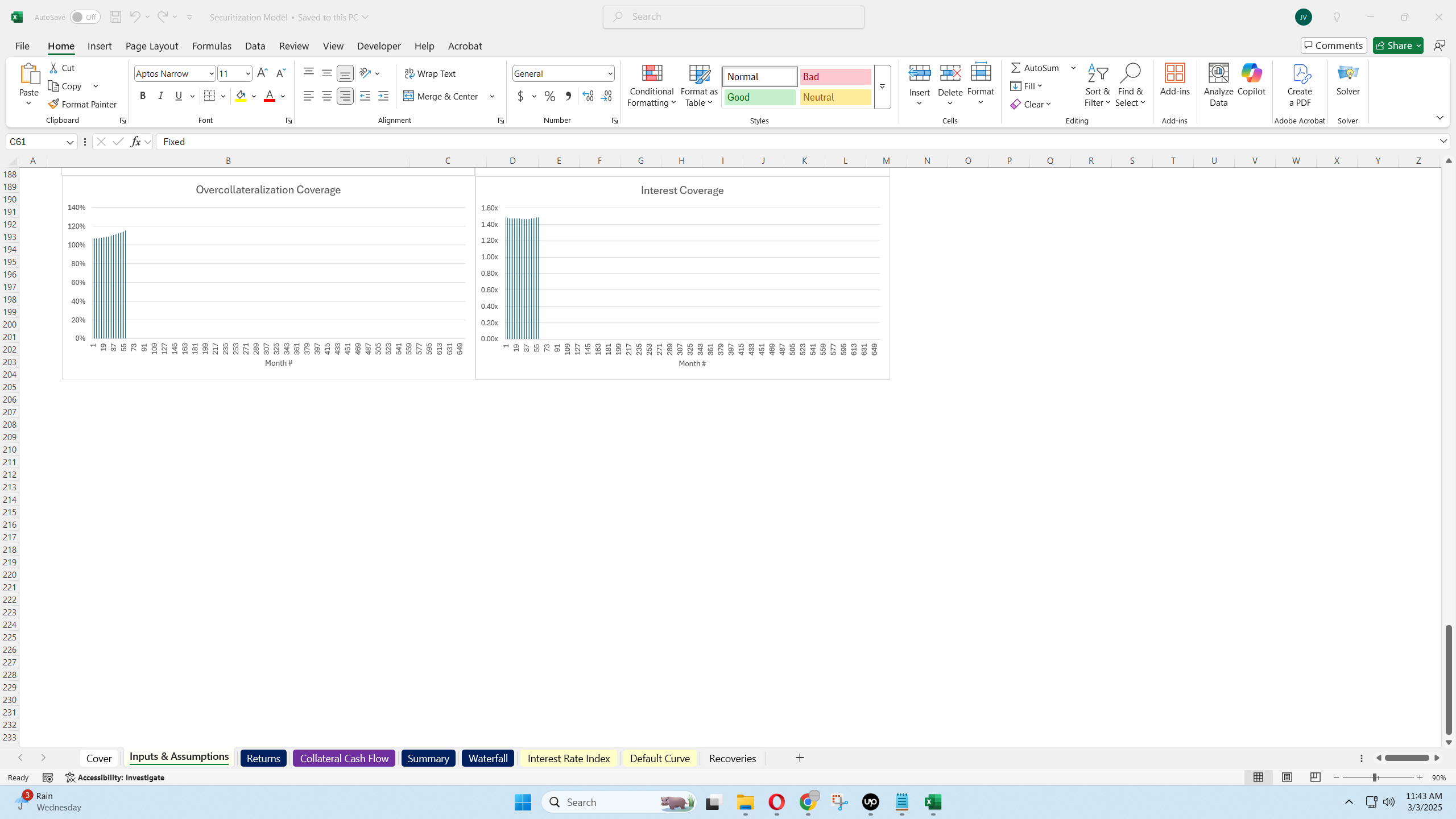Expand Merge & Center options arrow

click(x=492, y=96)
